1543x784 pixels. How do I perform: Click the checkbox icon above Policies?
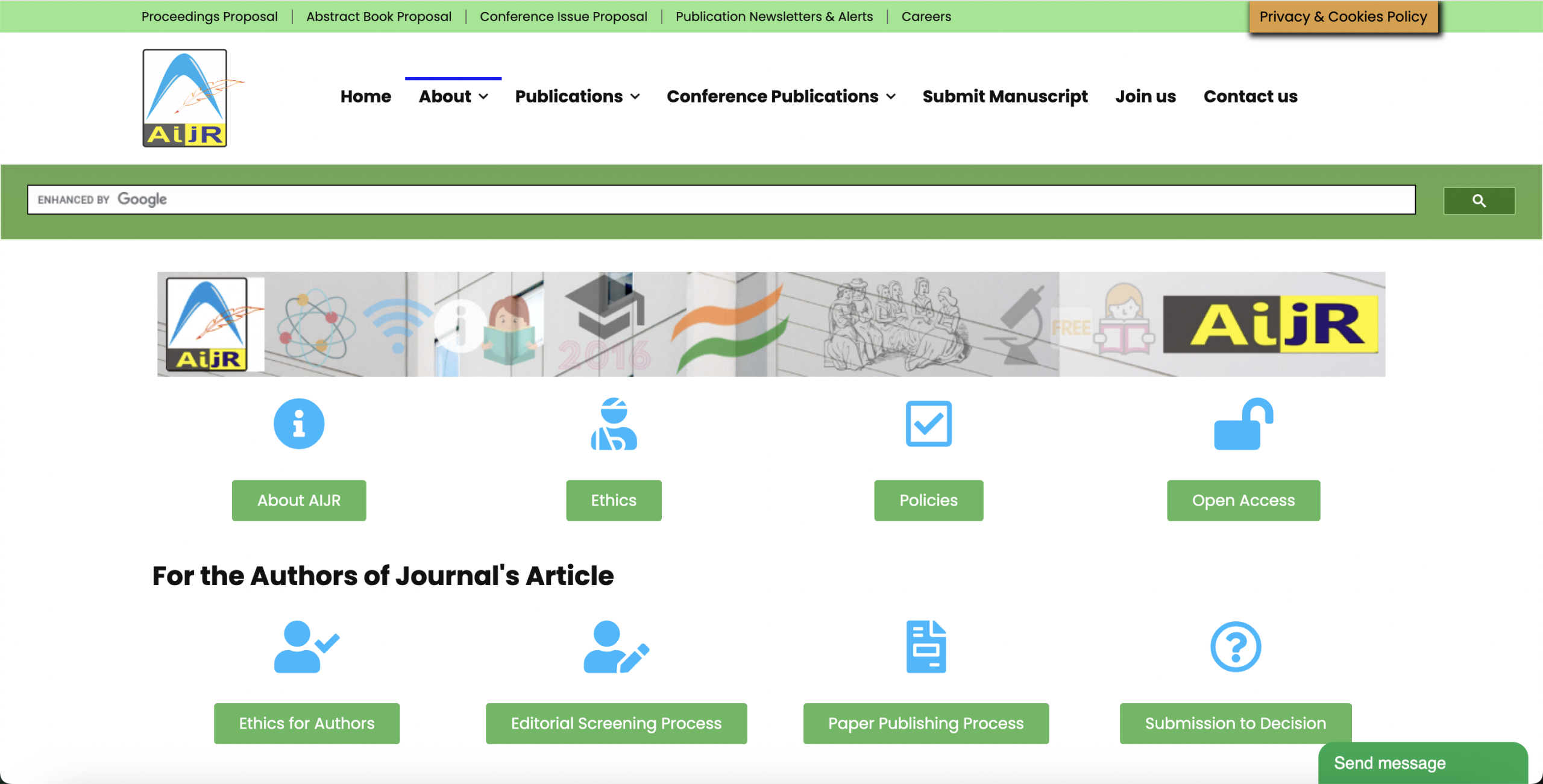tap(928, 424)
